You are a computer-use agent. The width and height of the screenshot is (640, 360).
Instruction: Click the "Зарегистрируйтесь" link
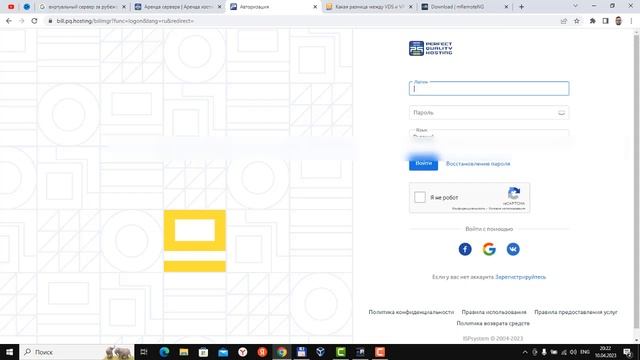click(x=520, y=277)
